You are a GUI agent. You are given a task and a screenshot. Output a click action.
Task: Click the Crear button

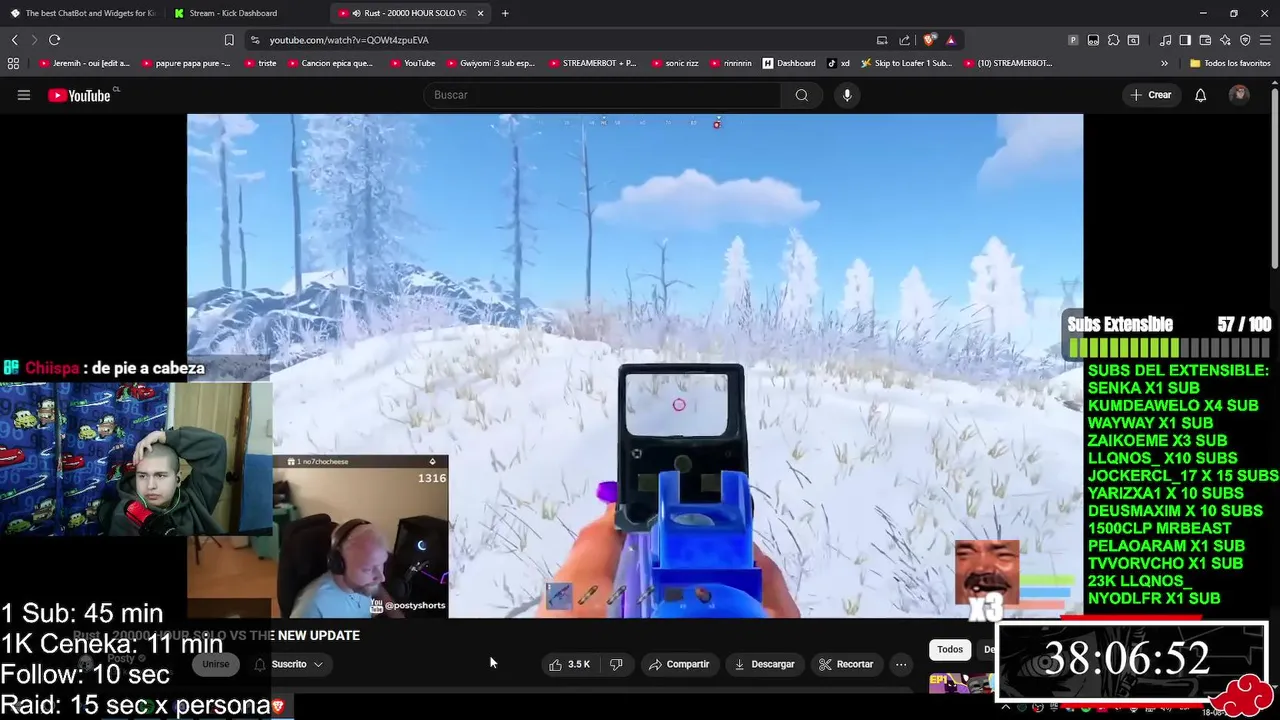click(1151, 95)
